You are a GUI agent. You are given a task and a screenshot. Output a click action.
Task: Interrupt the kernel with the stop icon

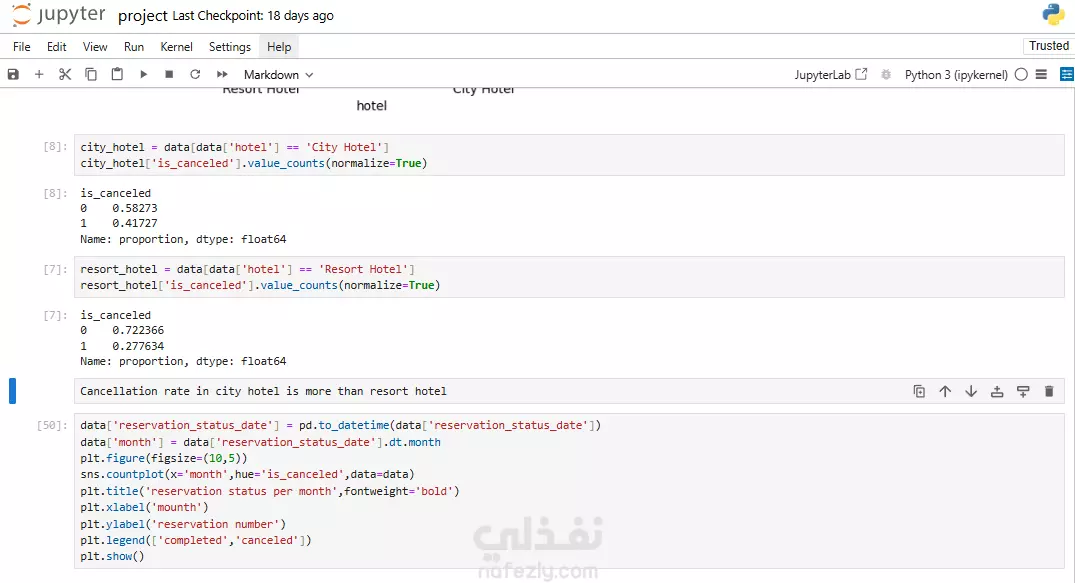point(169,74)
